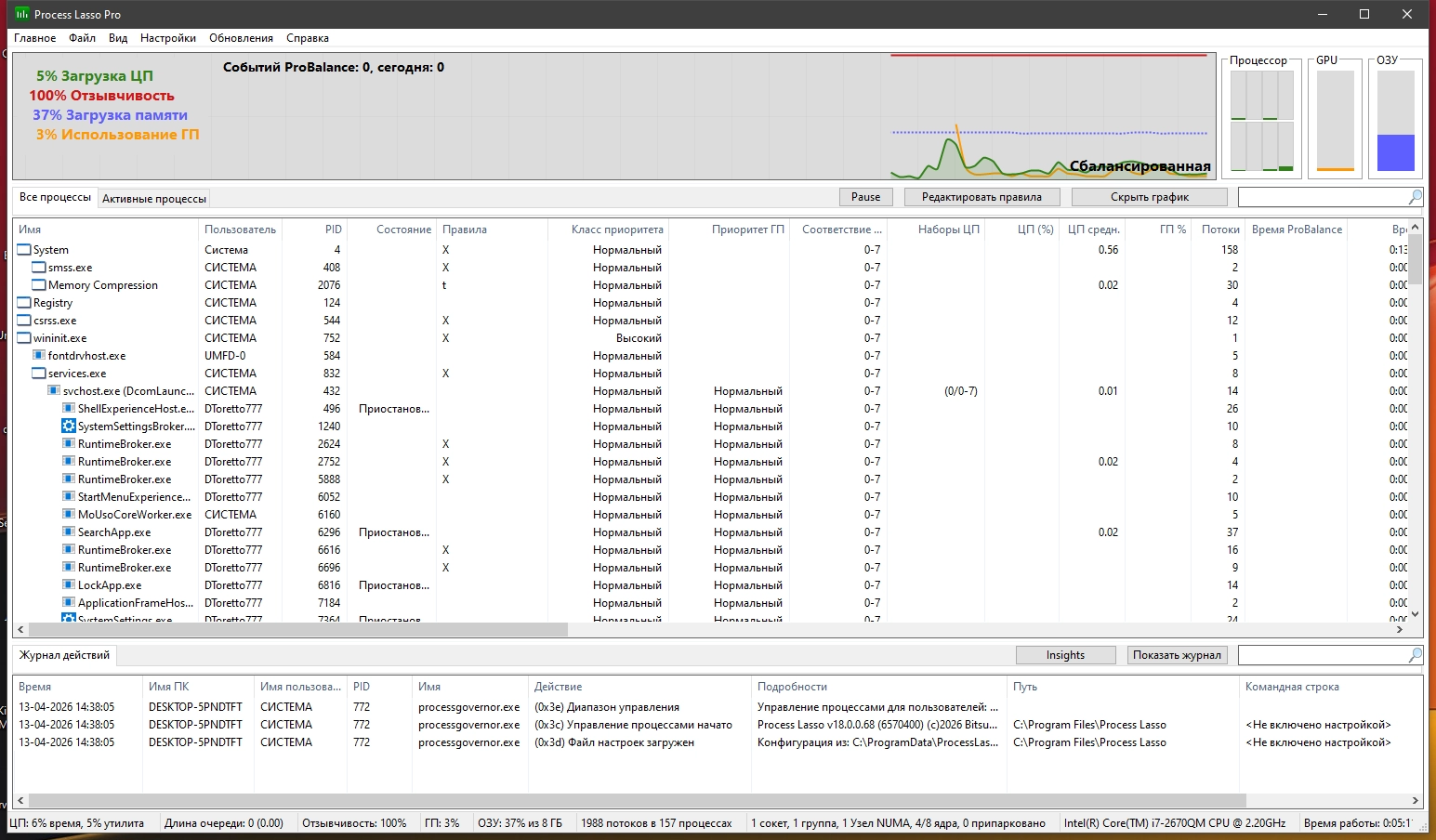Click the fontdrvhost.exe process icon
Image resolution: width=1436 pixels, height=840 pixels.
pos(39,356)
